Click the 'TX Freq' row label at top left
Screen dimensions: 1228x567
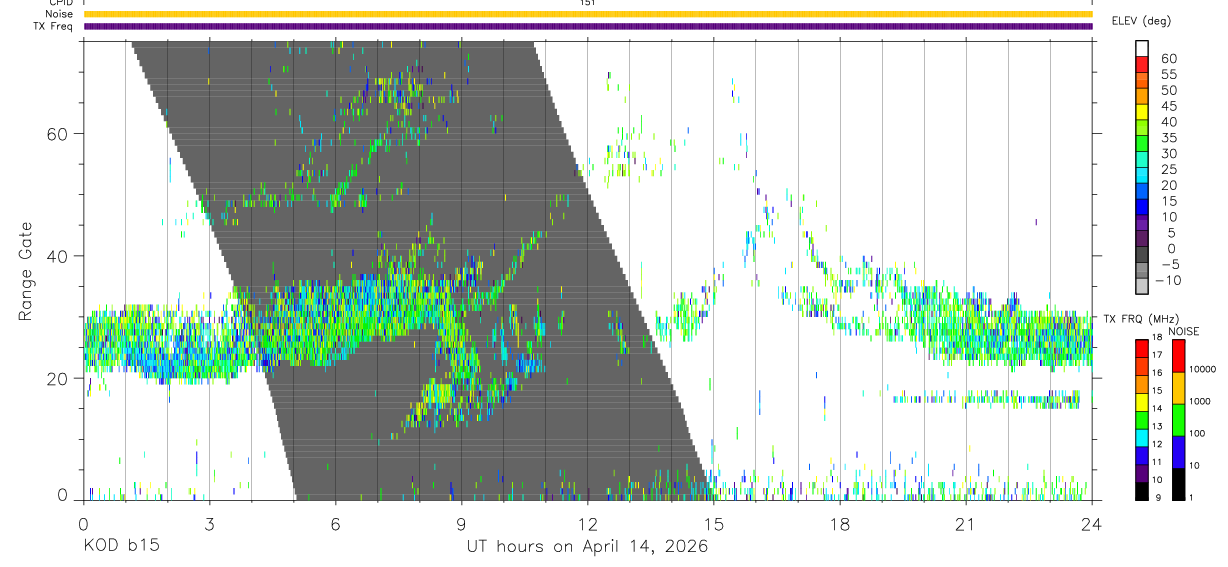pyautogui.click(x=55, y=26)
